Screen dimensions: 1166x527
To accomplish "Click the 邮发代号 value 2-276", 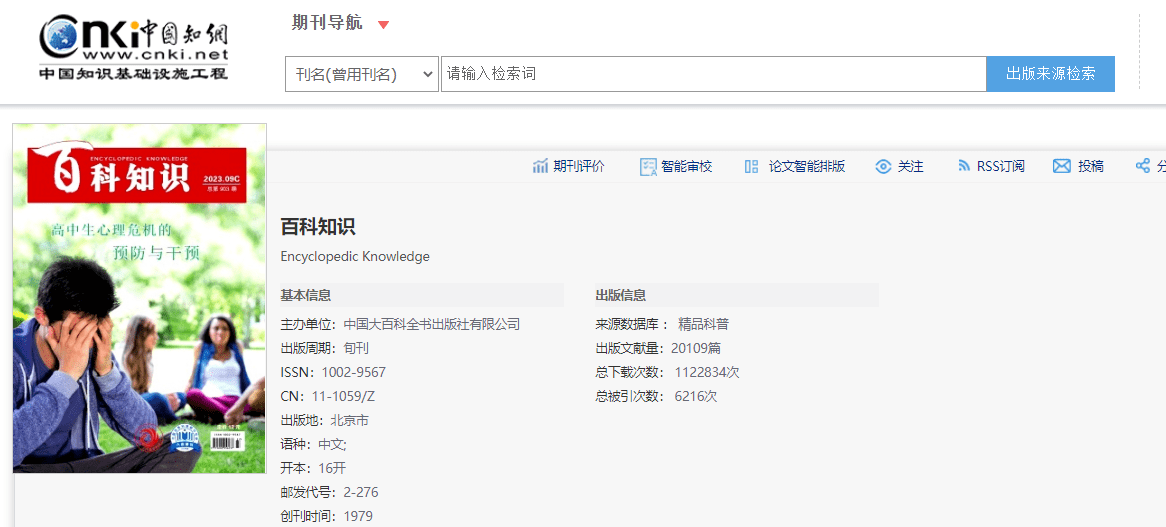I will click(x=361, y=492).
